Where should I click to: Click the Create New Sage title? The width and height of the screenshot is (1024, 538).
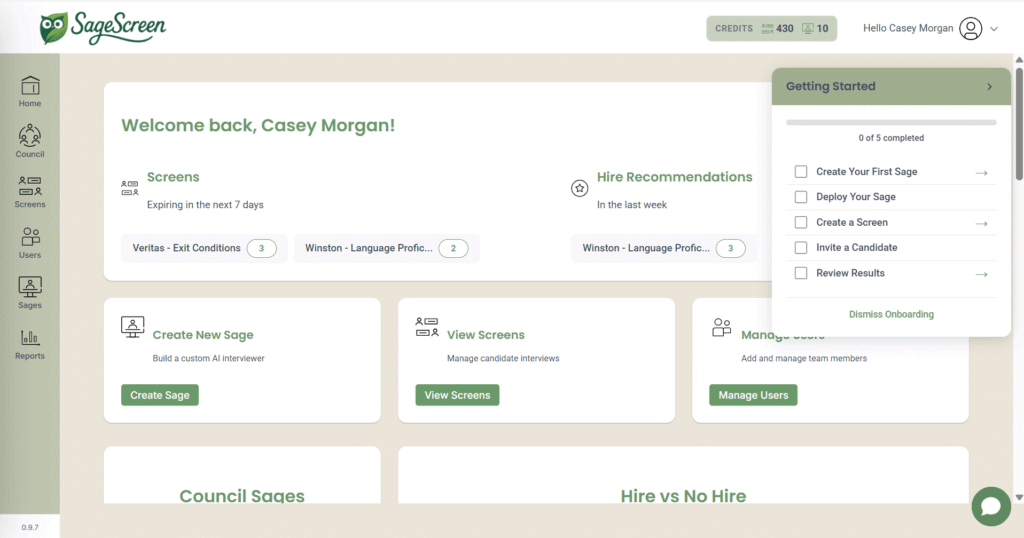(x=203, y=335)
